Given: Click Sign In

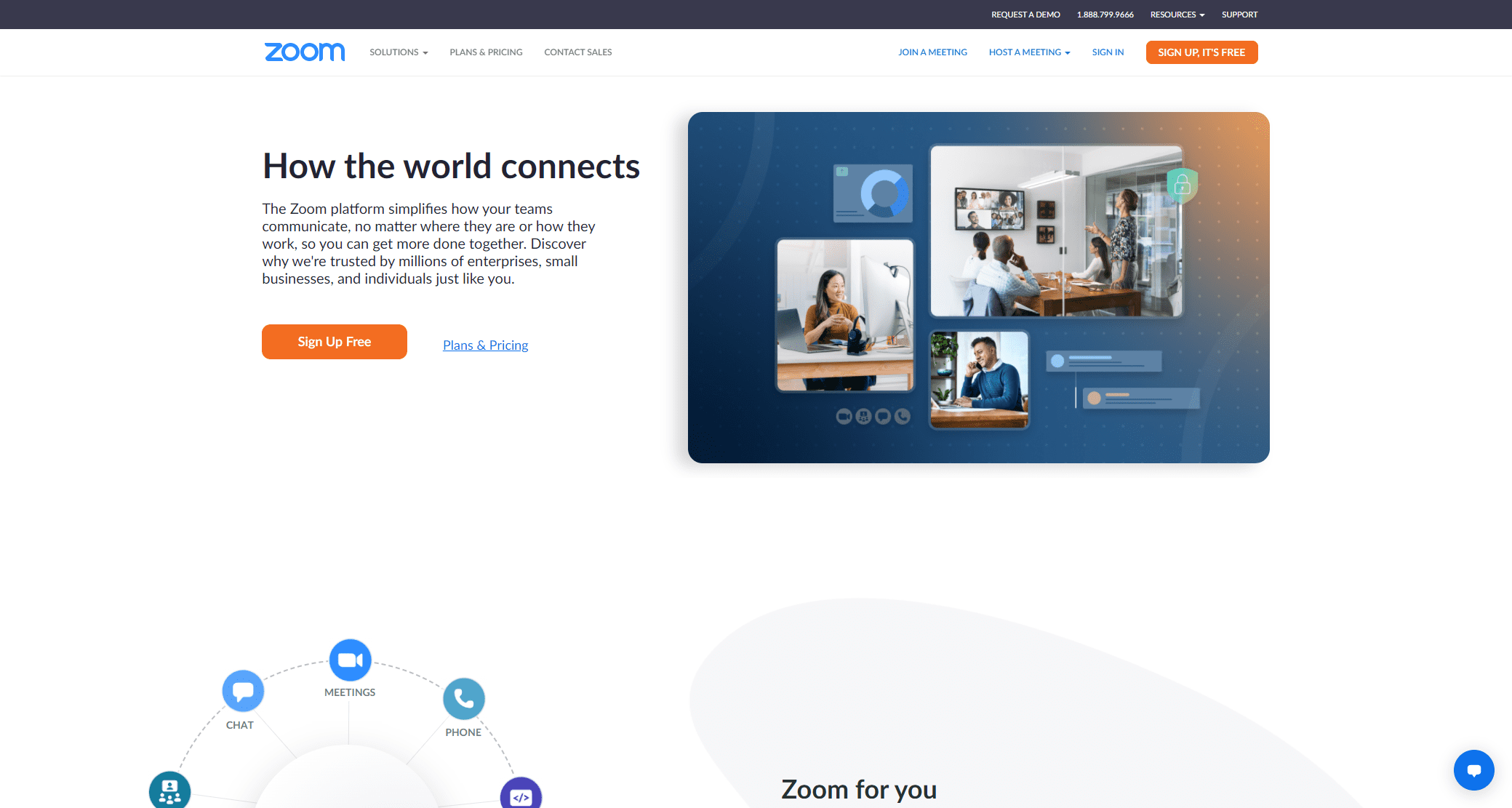Looking at the screenshot, I should click(1108, 52).
